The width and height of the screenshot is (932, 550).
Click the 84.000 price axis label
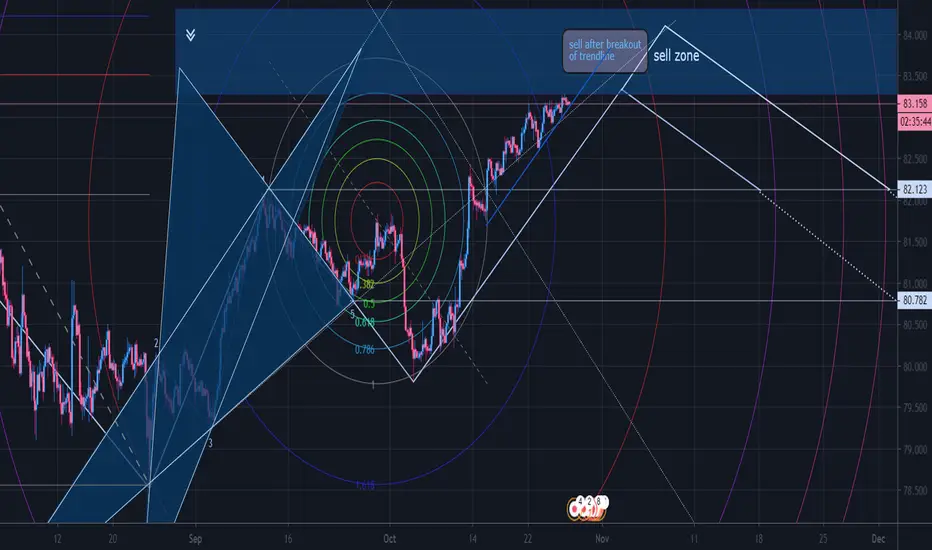915,35
